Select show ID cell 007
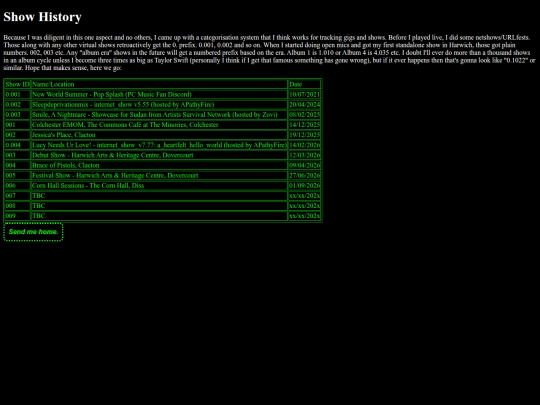This screenshot has width=540, height=405. click(x=17, y=196)
